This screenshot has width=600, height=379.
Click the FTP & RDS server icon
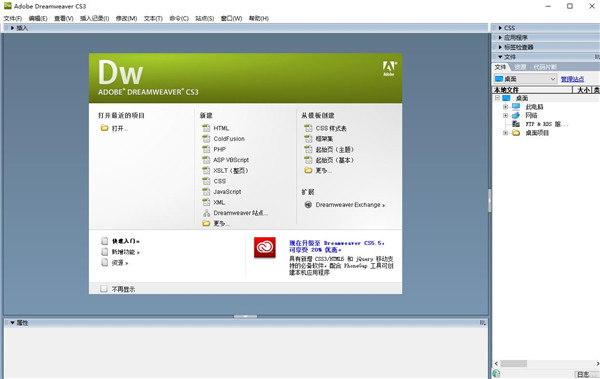[516, 124]
